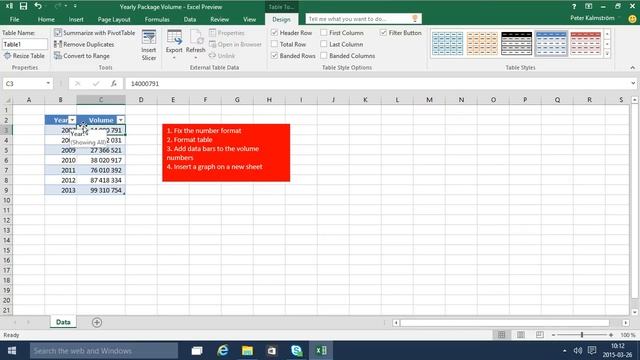
Task: Zoom out with the minus button
Action: coord(553,335)
